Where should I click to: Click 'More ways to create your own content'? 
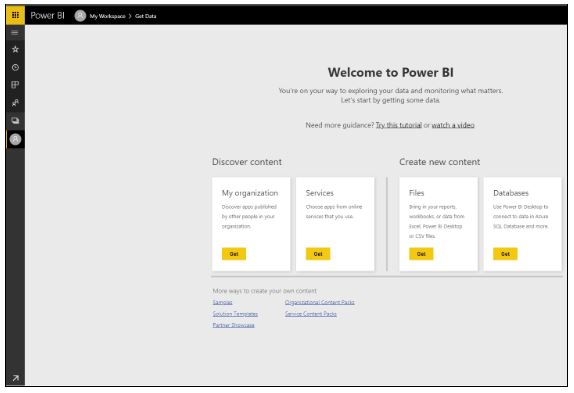pos(265,291)
